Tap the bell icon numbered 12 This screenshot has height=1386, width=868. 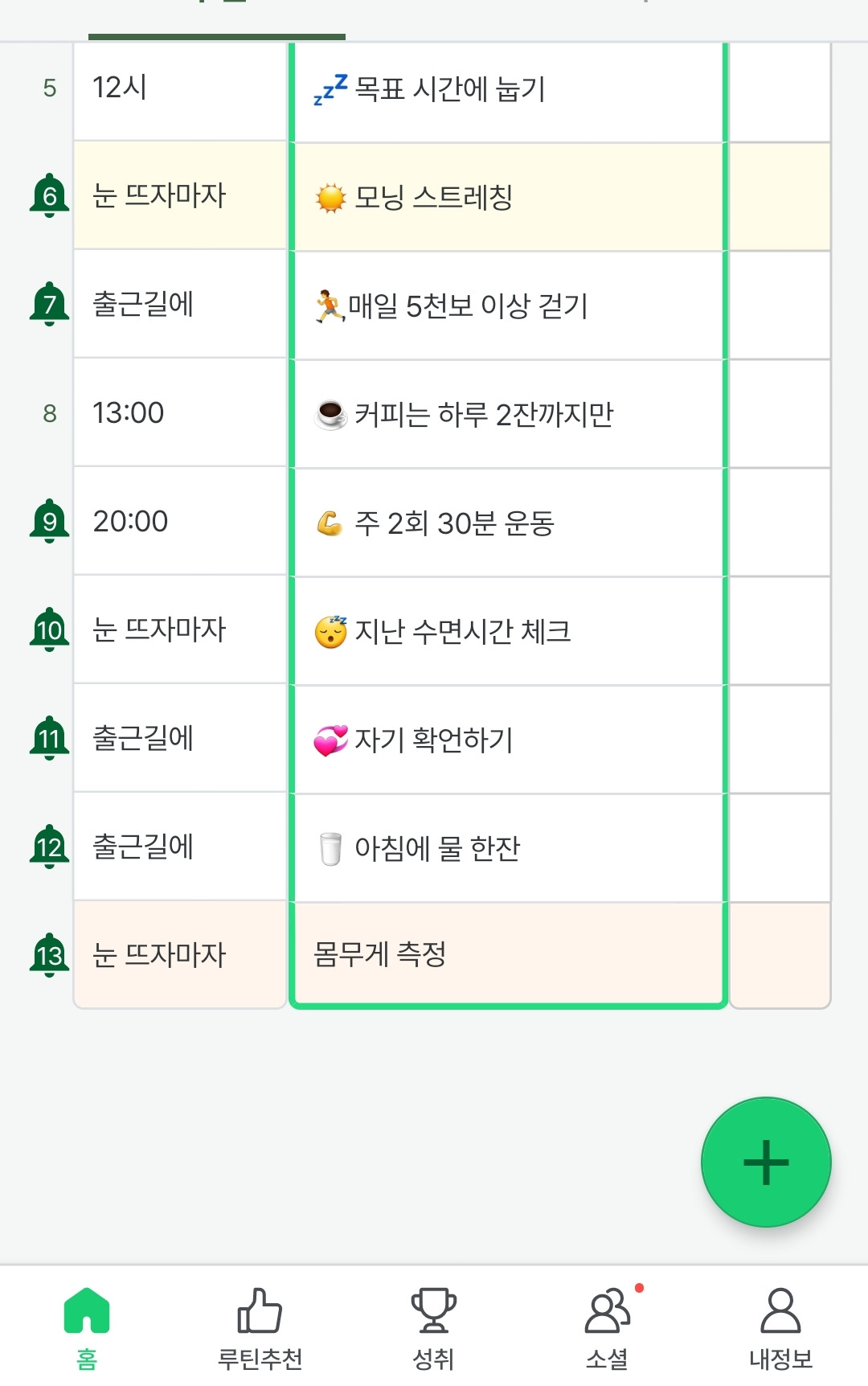(50, 847)
